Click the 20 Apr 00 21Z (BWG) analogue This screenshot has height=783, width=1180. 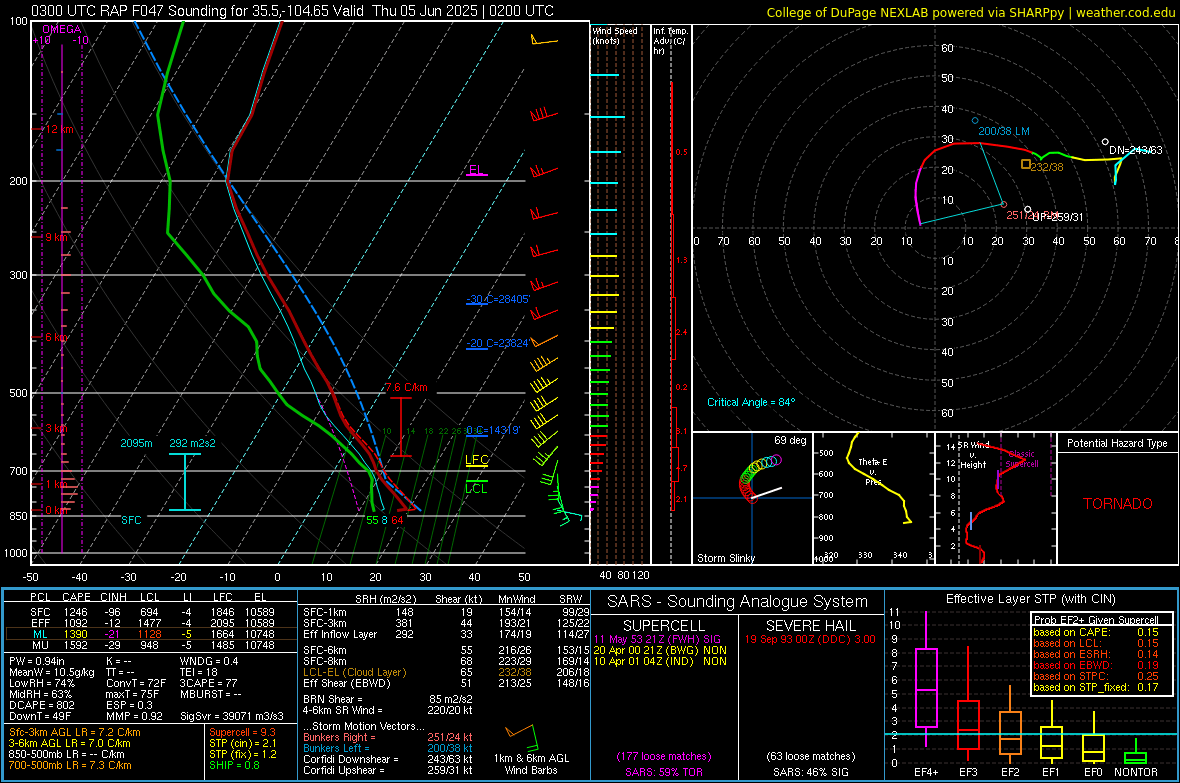pos(660,650)
